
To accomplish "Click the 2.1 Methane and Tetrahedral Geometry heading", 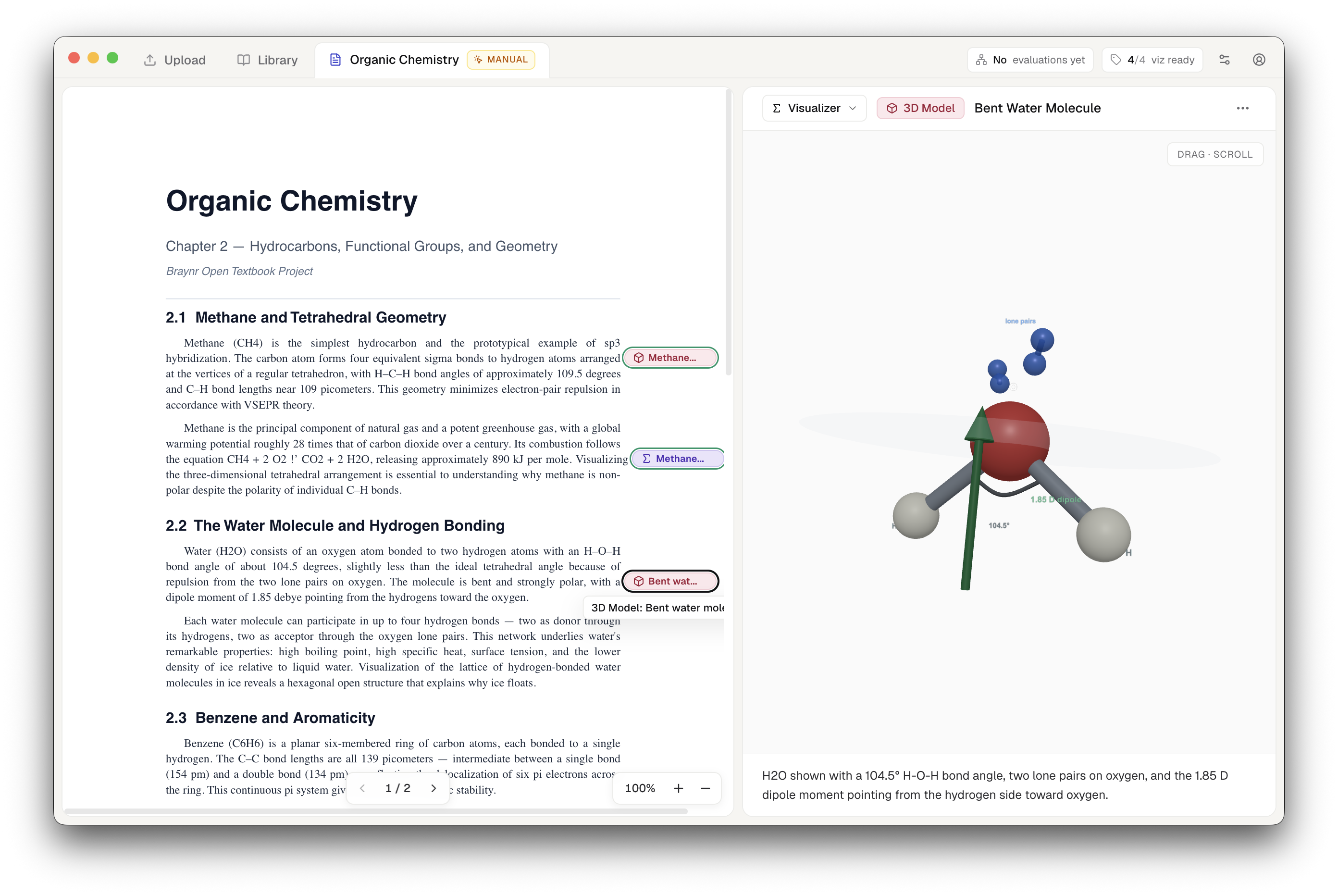I will click(x=306, y=317).
